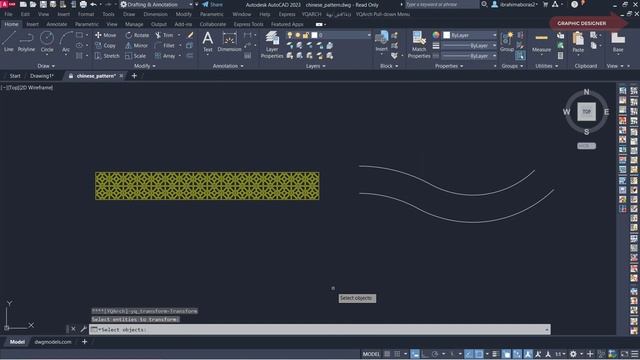The width and height of the screenshot is (640, 360).
Task: Open Layer Properties manager
Action: (272, 44)
